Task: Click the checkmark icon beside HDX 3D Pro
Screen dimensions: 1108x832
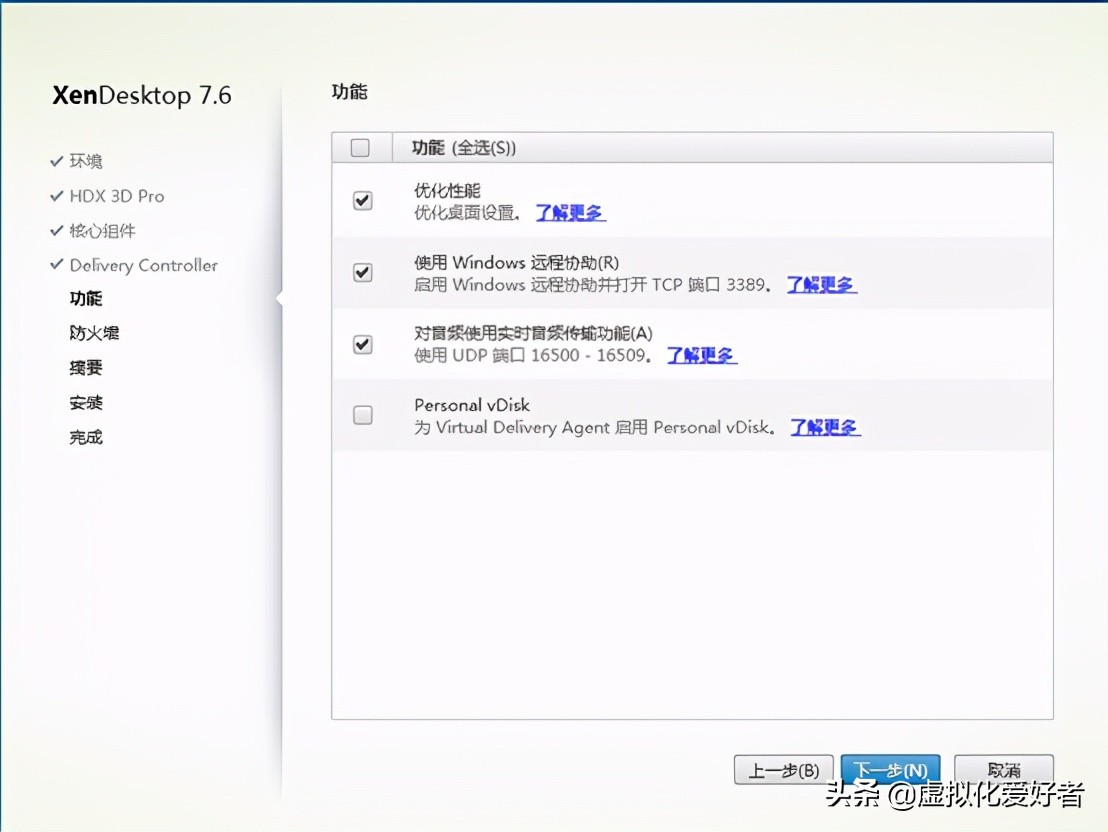Action: [57, 196]
